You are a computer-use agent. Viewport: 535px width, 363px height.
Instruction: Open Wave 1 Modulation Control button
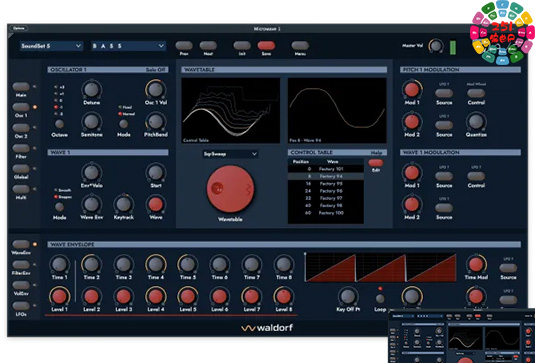click(x=476, y=176)
